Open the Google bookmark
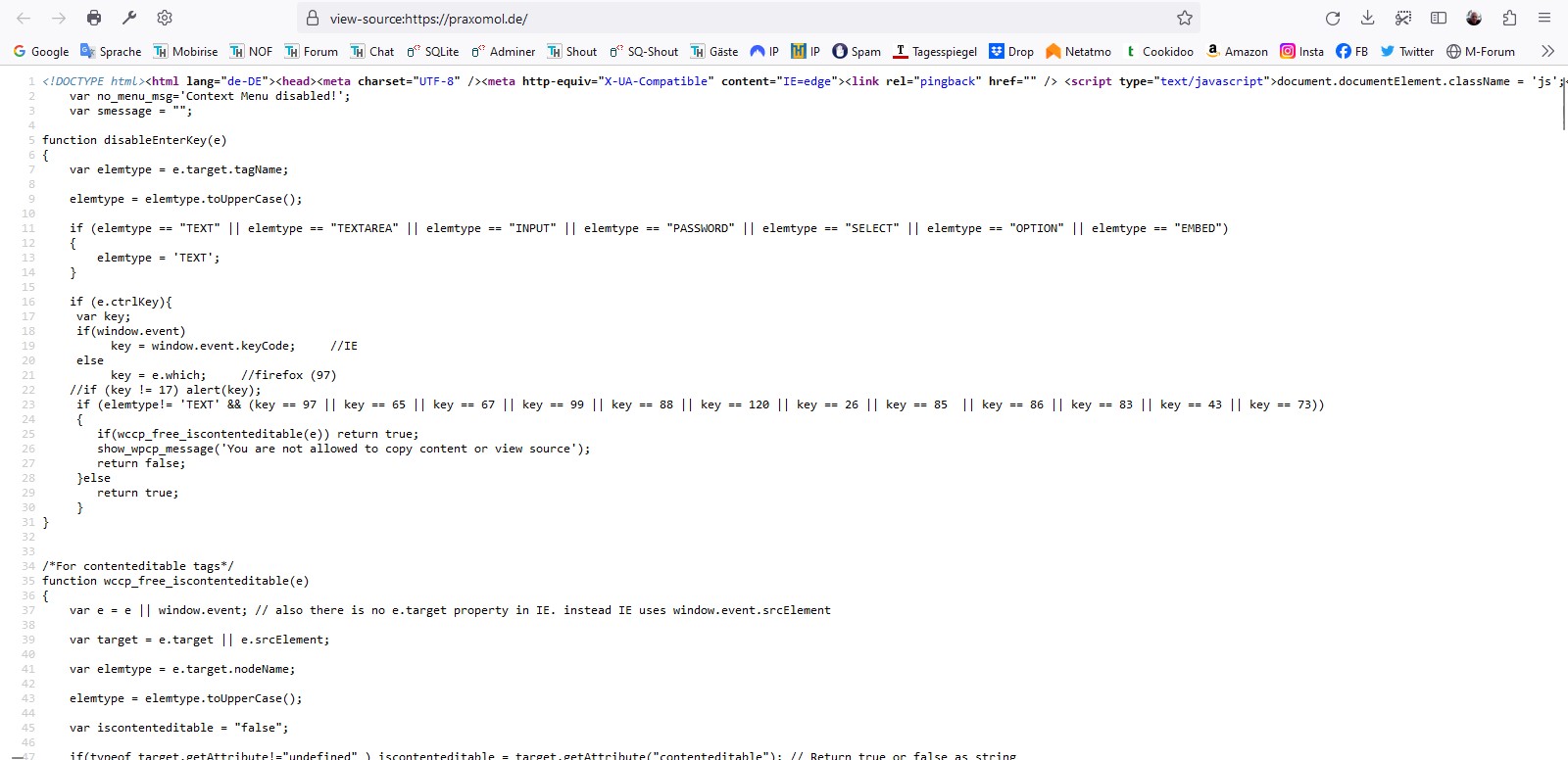The width and height of the screenshot is (1568, 760). tap(40, 51)
